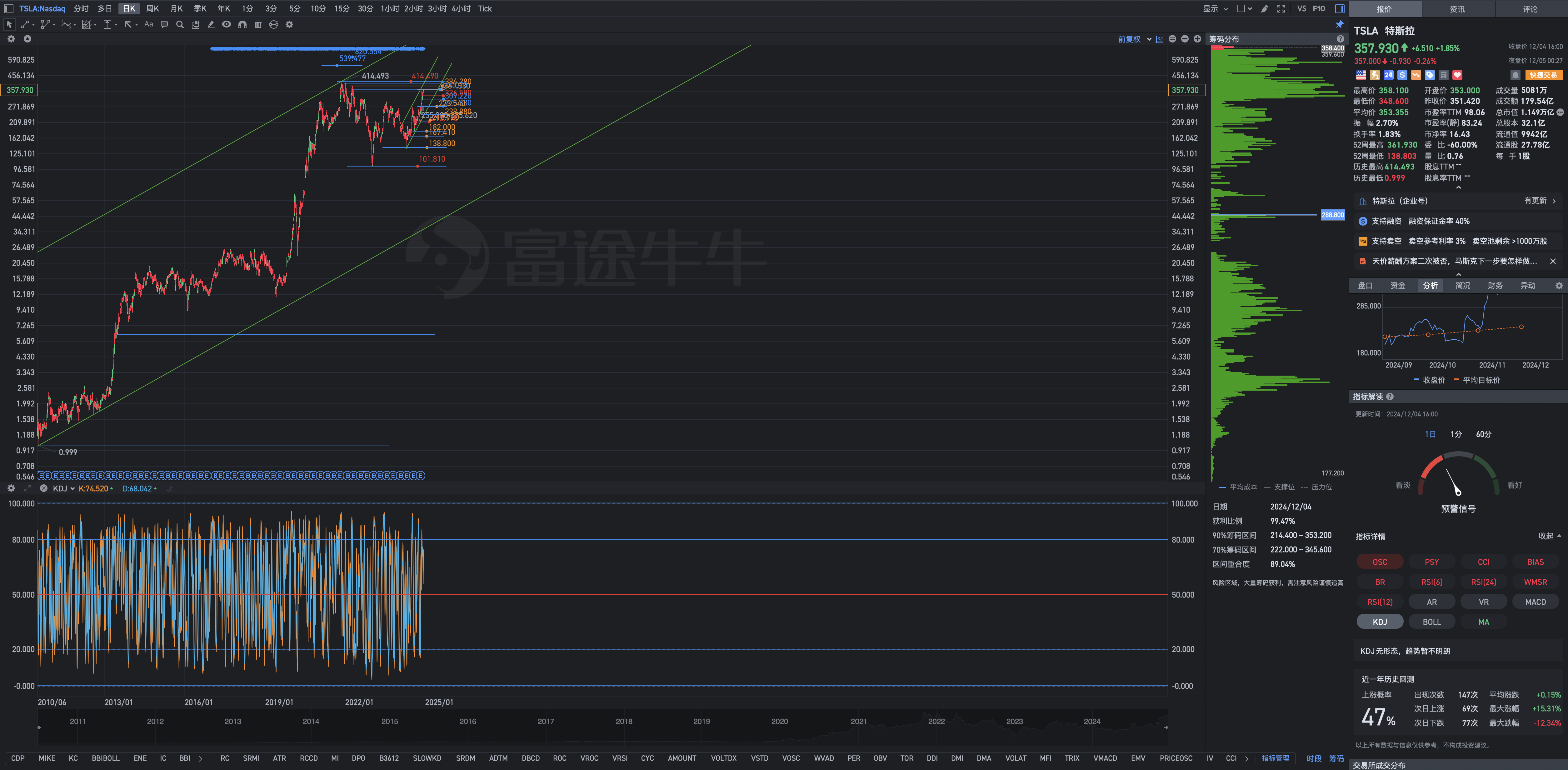Toggle drawings visibility eye icon
1568x770 pixels.
pos(227,24)
